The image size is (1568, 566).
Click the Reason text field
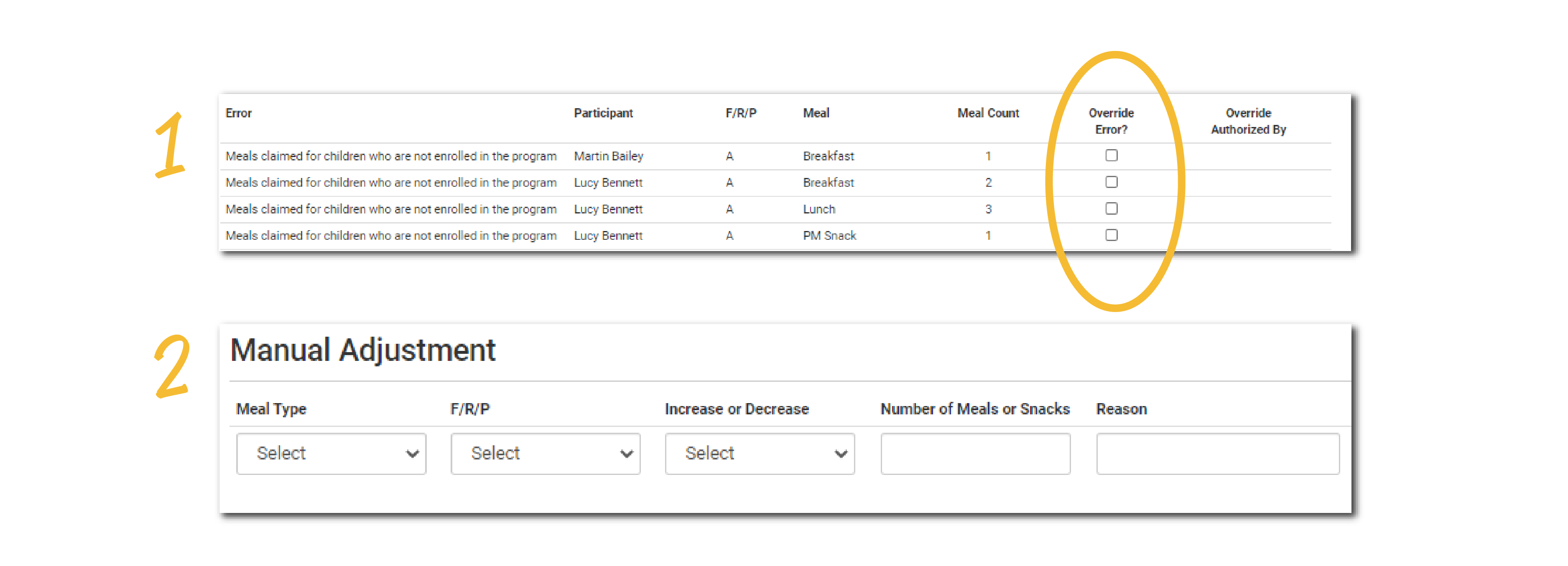point(1217,453)
